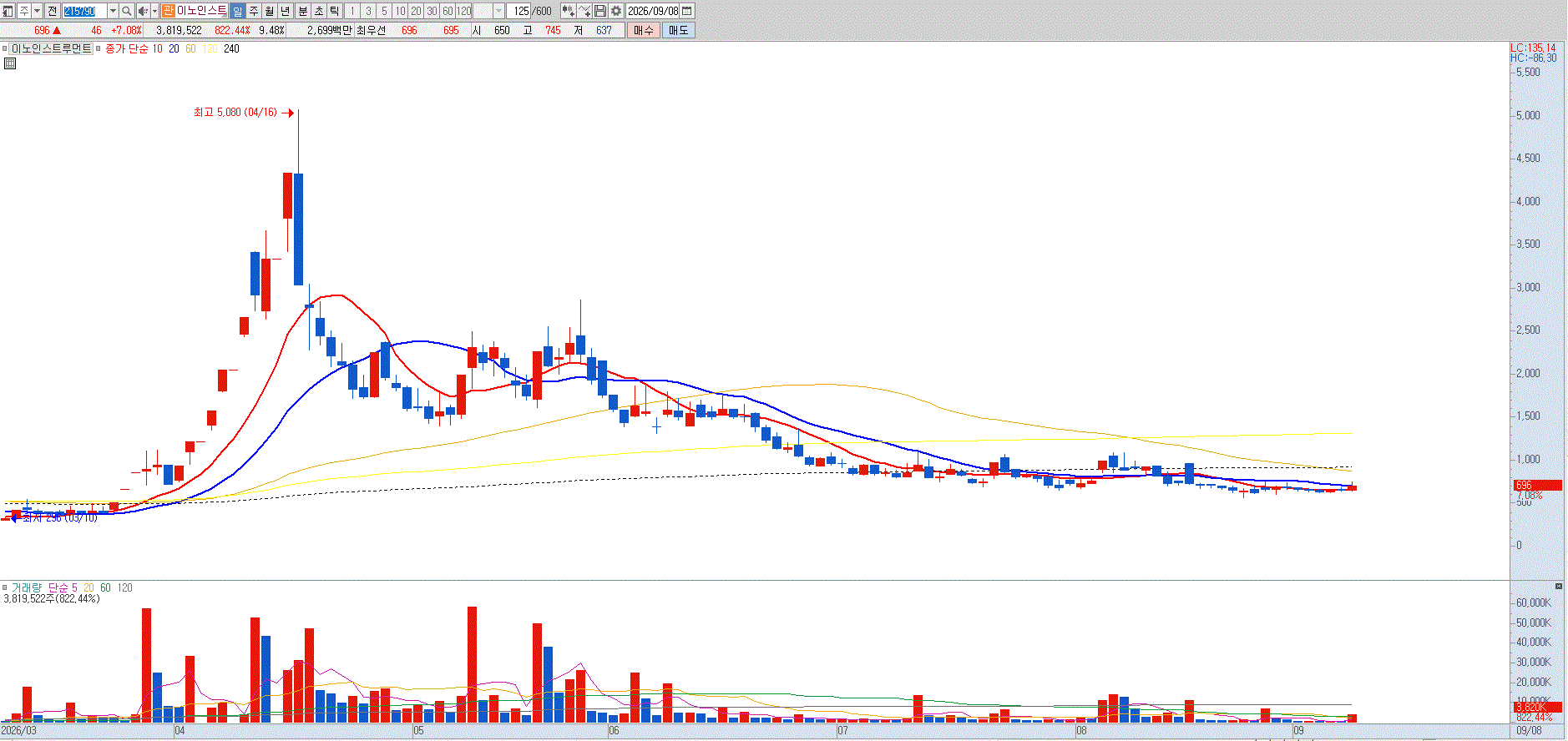Open the 주 market type dropdown arrow
The height and width of the screenshot is (741, 1568).
38,11
